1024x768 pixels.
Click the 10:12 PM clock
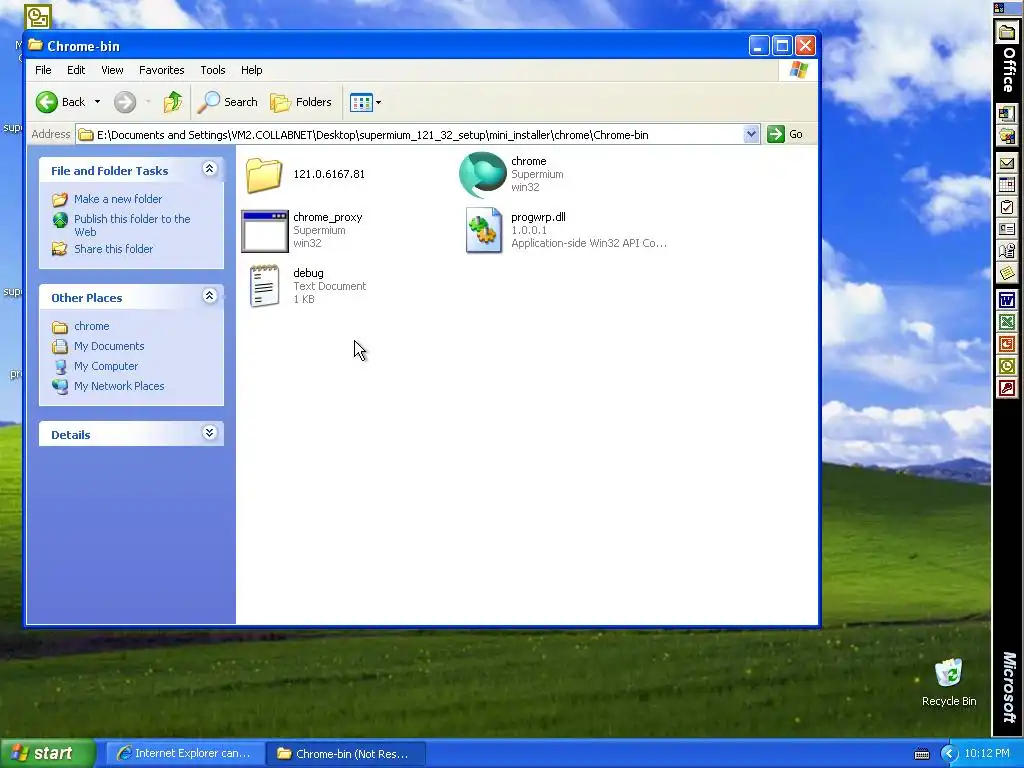(x=987, y=754)
